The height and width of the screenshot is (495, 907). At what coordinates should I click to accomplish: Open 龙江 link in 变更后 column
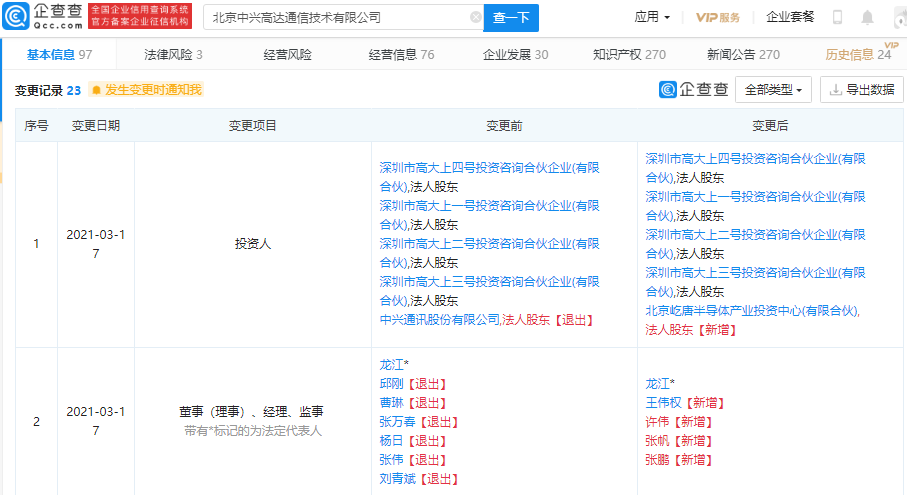[657, 383]
